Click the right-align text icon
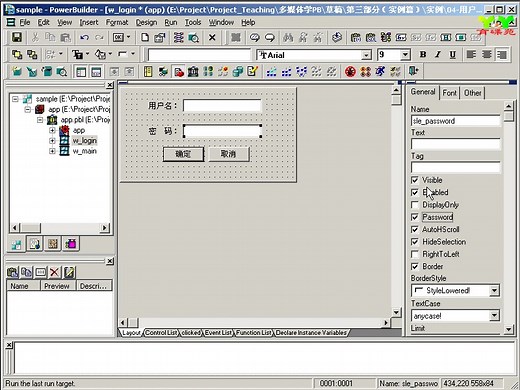Viewport: 520px width, 390px height. pos(501,54)
